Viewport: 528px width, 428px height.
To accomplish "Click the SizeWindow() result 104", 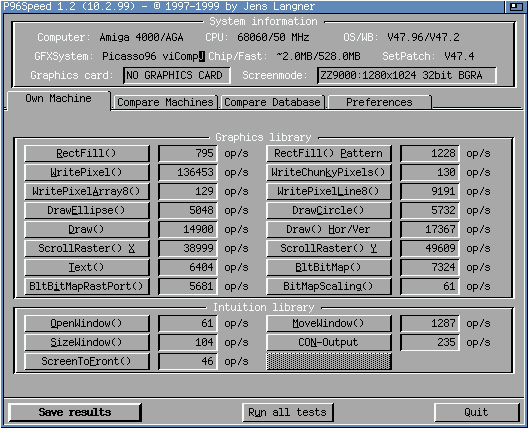I will click(x=188, y=343).
